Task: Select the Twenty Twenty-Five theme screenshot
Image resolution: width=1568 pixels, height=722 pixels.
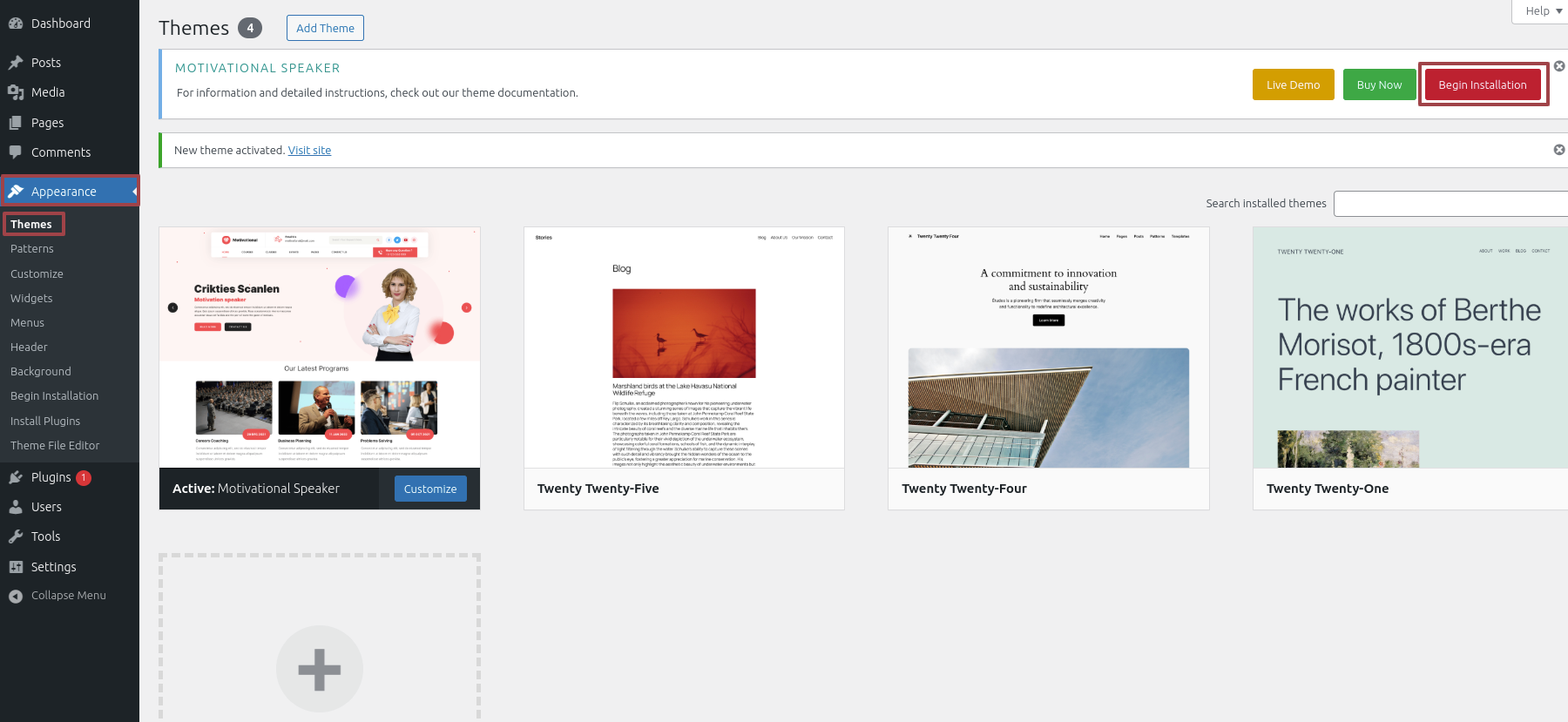Action: click(x=684, y=348)
